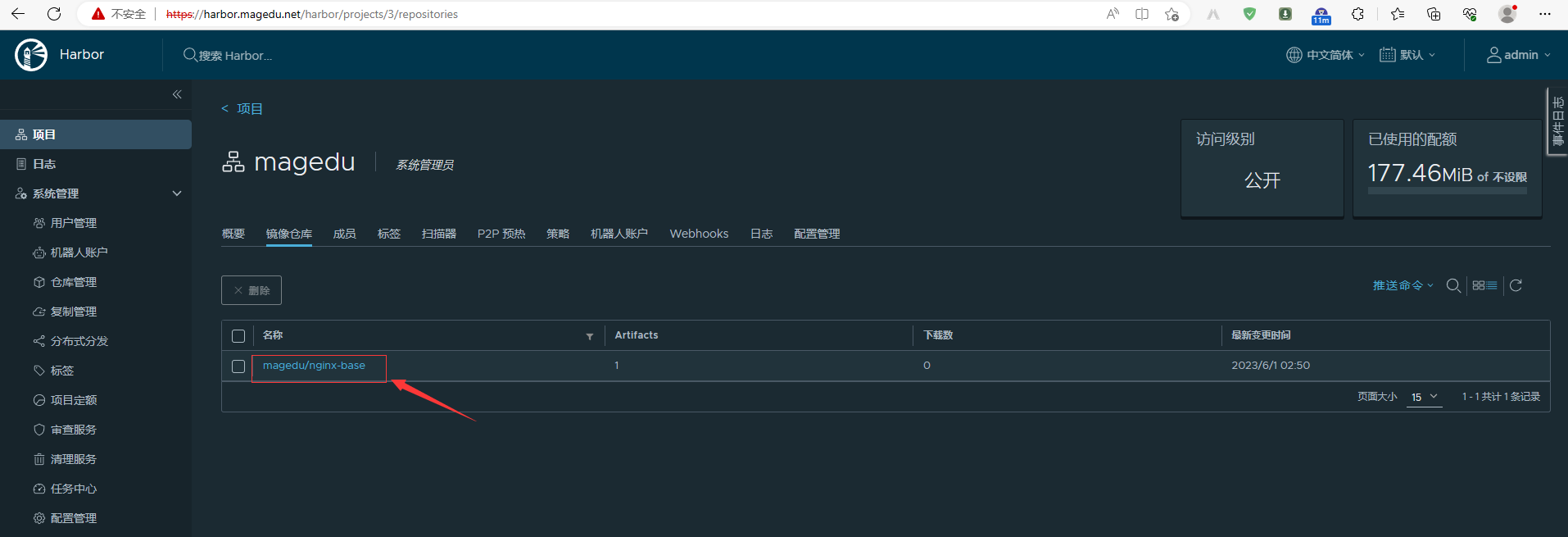This screenshot has height=537, width=1568.
Task: Click the 不安全 security warning indicator
Action: (119, 14)
